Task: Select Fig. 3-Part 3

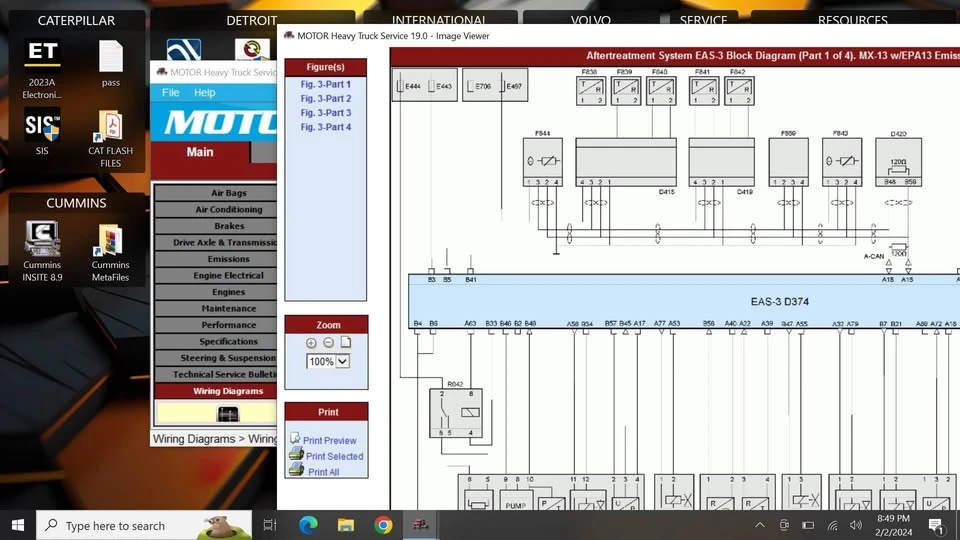Action: [x=326, y=113]
